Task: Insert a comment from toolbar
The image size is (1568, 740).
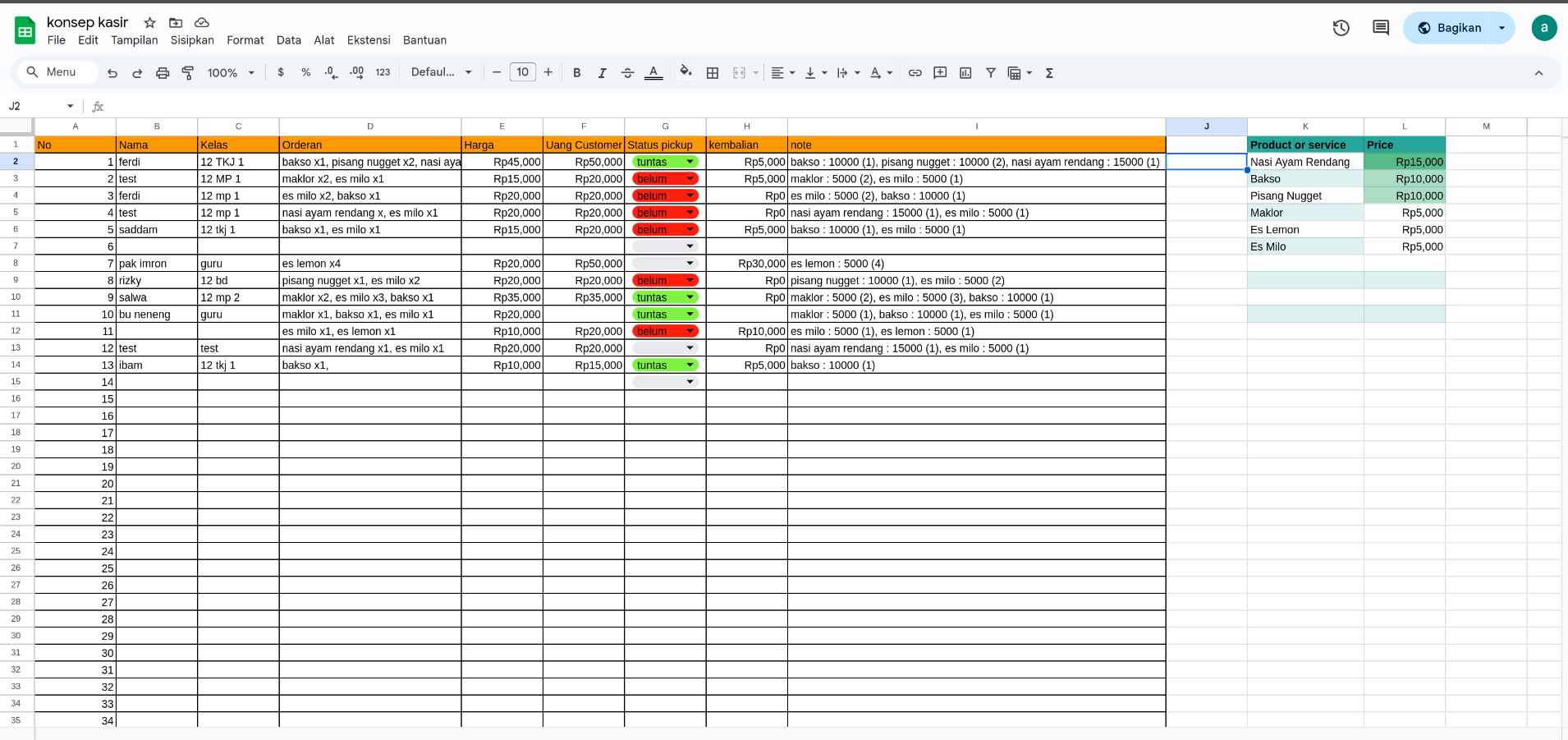Action: click(x=940, y=73)
